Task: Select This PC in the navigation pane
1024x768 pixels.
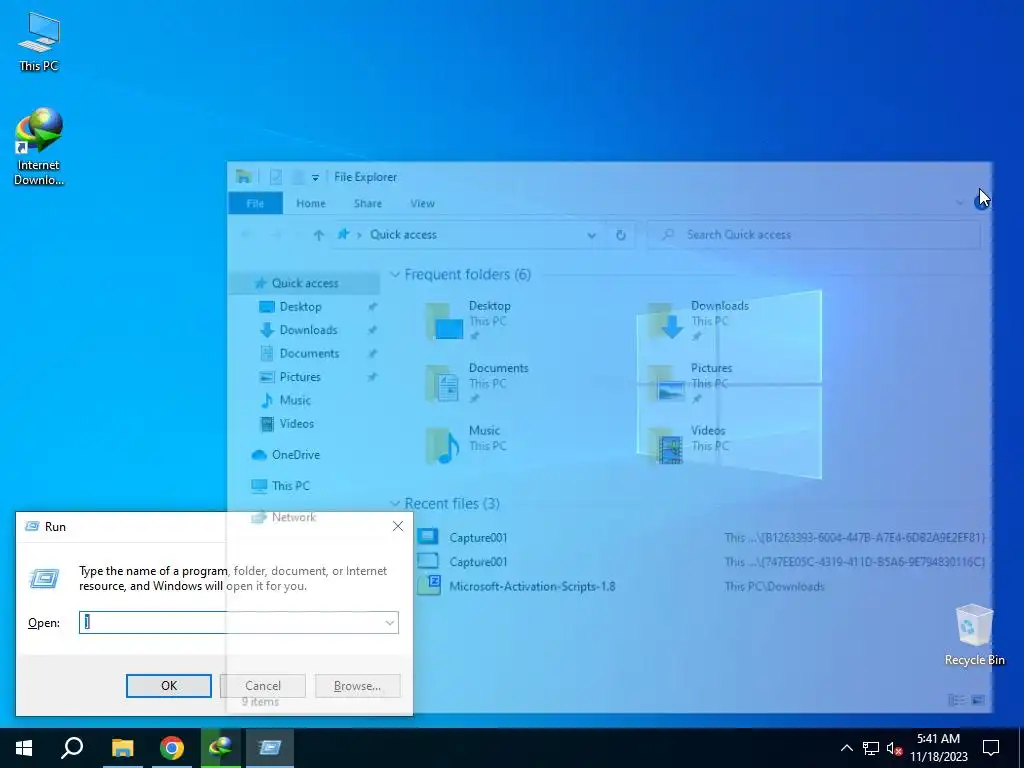Action: [291, 486]
